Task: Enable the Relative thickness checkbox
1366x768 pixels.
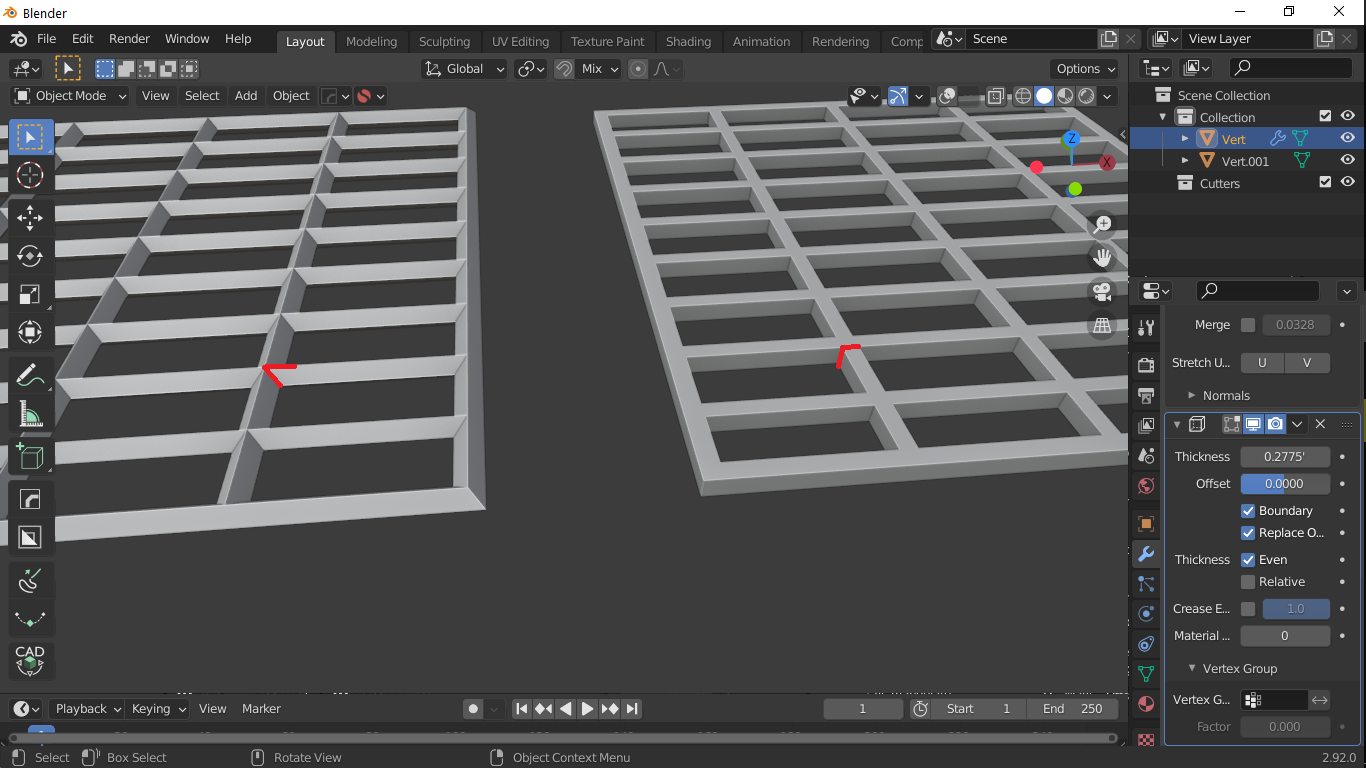Action: click(x=1248, y=582)
